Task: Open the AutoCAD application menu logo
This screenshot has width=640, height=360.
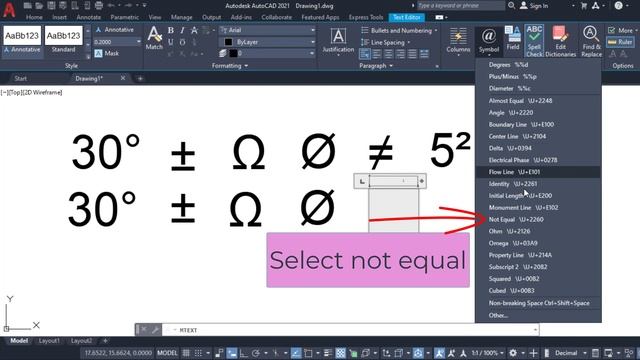Action: pyautogui.click(x=9, y=9)
